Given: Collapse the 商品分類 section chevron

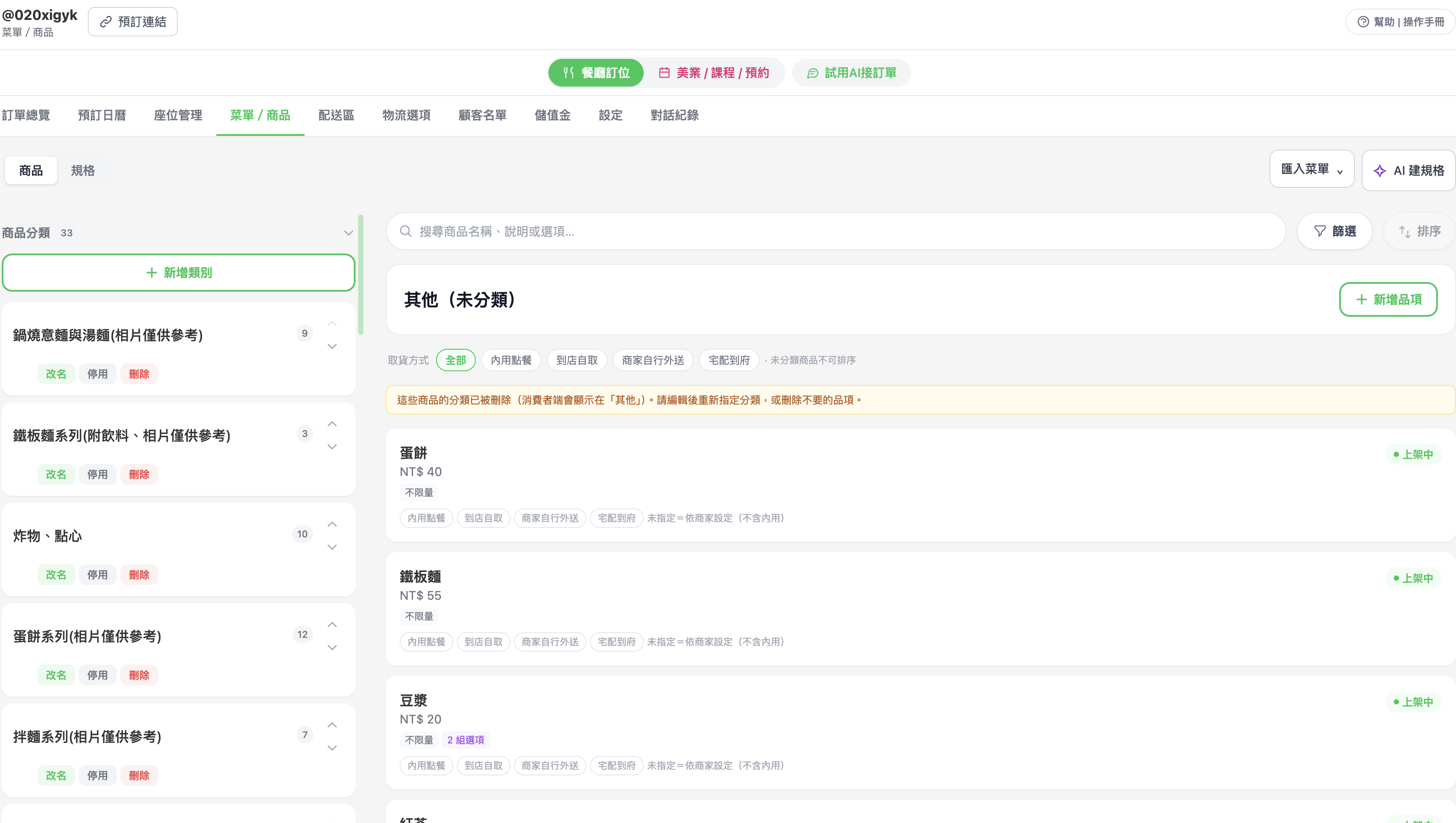Looking at the screenshot, I should click(348, 233).
